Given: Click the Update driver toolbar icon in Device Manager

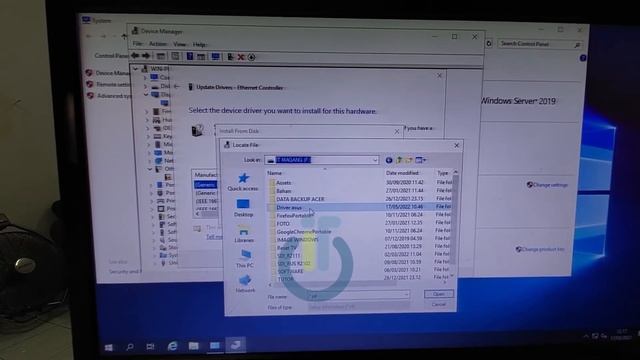Looking at the screenshot, I should click(x=231, y=57).
